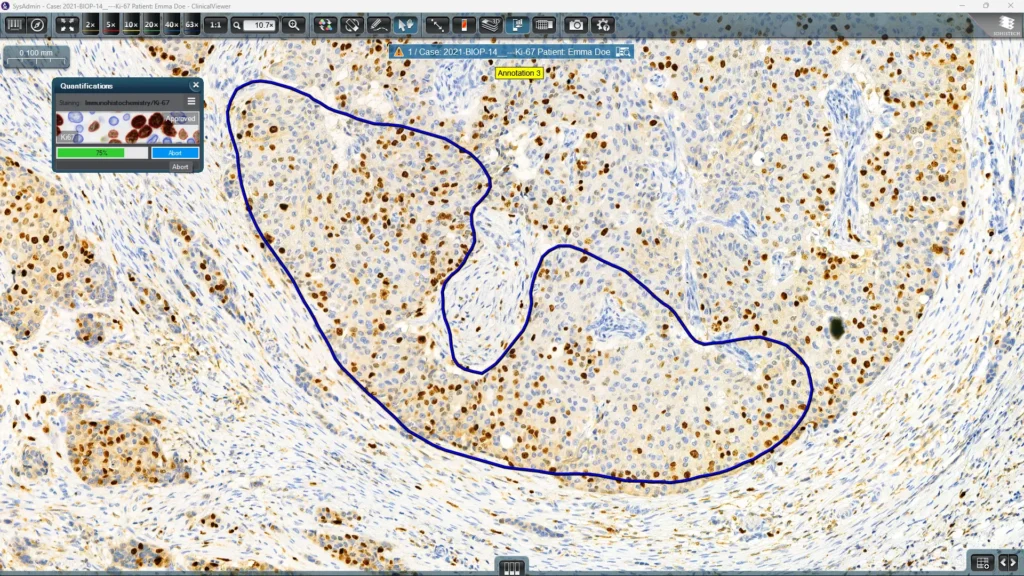1024x576 pixels.
Task: Click the zoom value field showing 10.7x
Action: pyautogui.click(x=260, y=25)
